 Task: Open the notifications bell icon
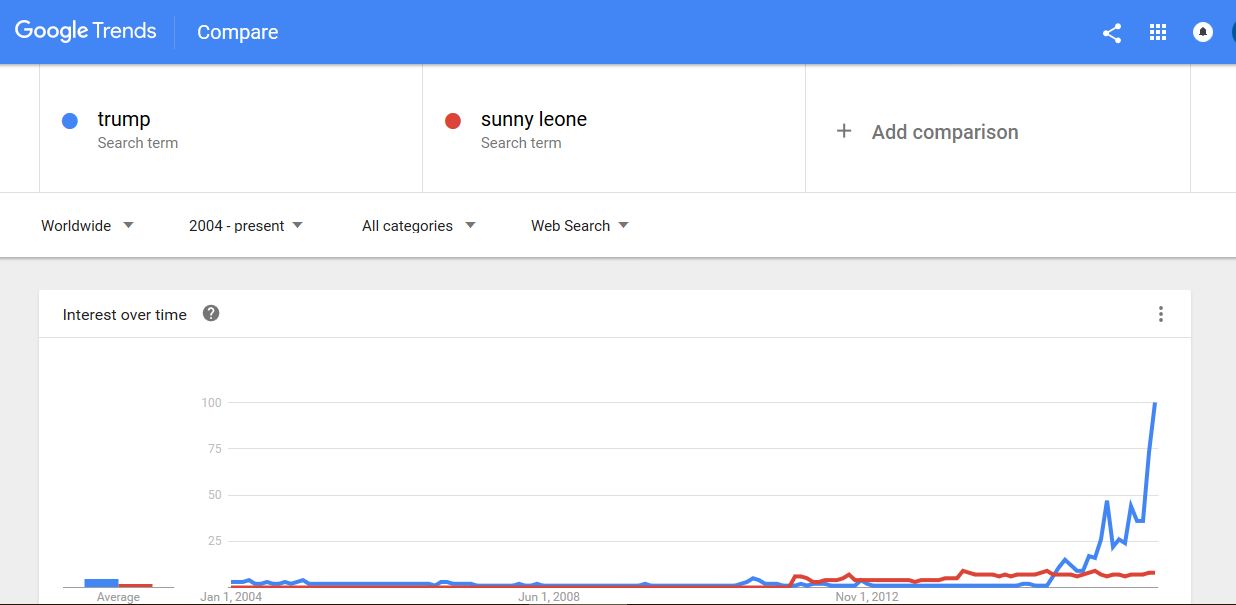[x=1202, y=33]
